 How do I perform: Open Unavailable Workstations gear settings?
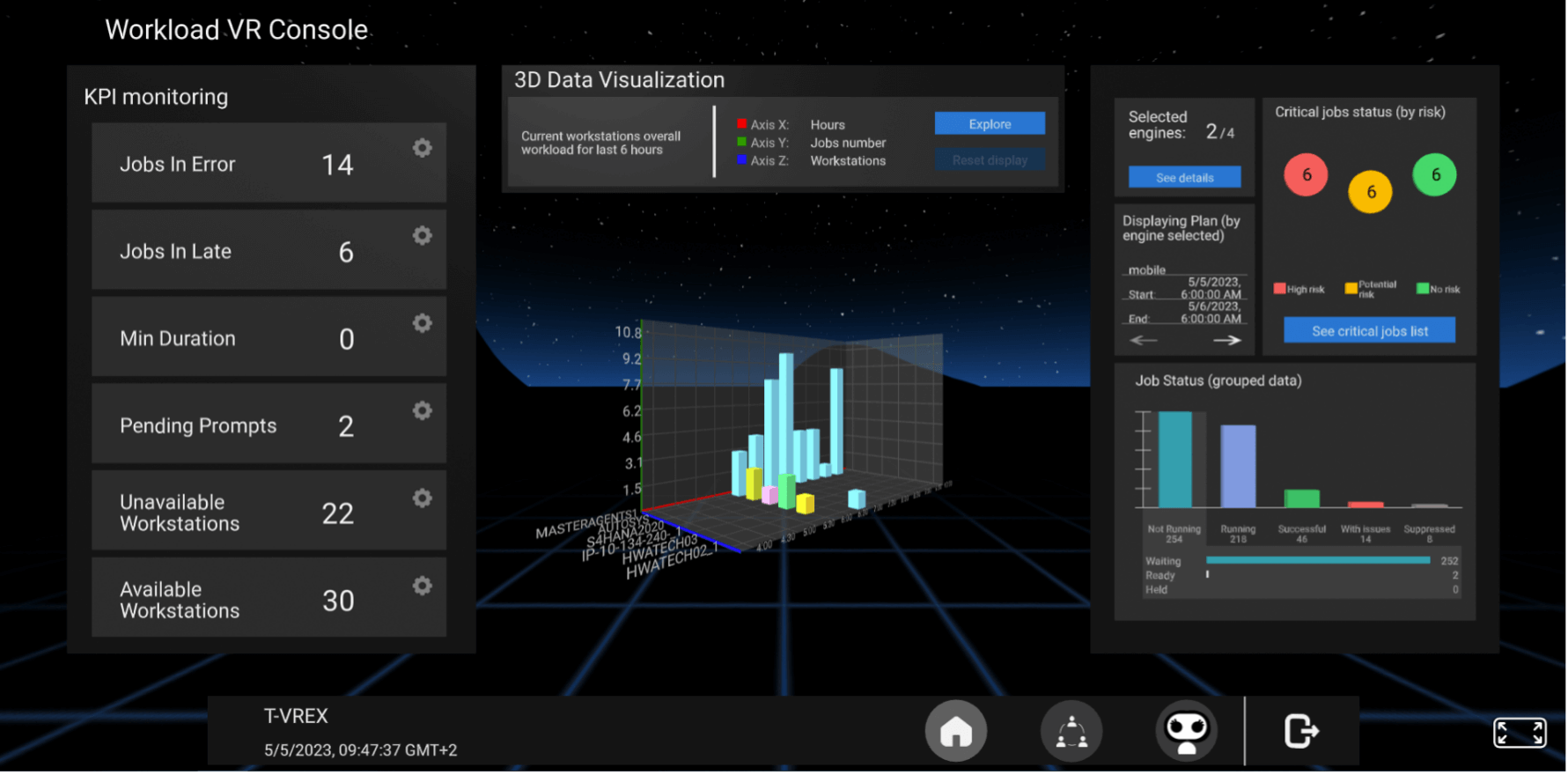(x=423, y=498)
